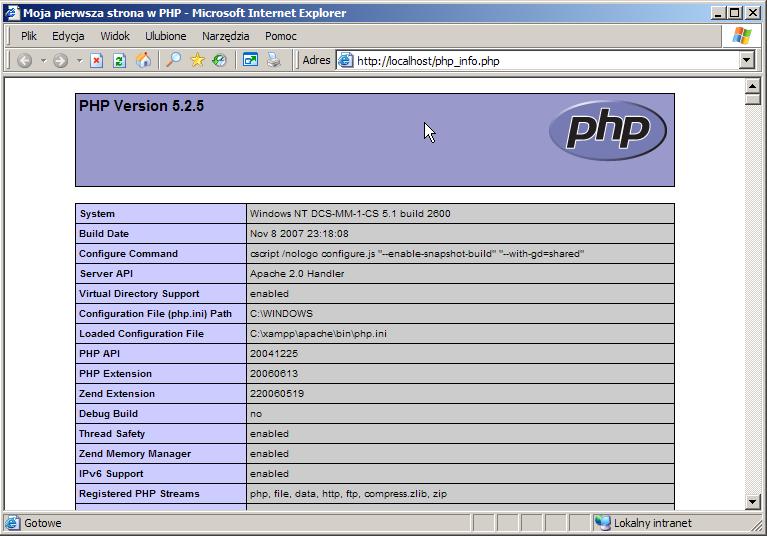
Task: Select 'Windows NT DCS-MM-1-CS 5.1 build 2600' value
Action: [350, 214]
